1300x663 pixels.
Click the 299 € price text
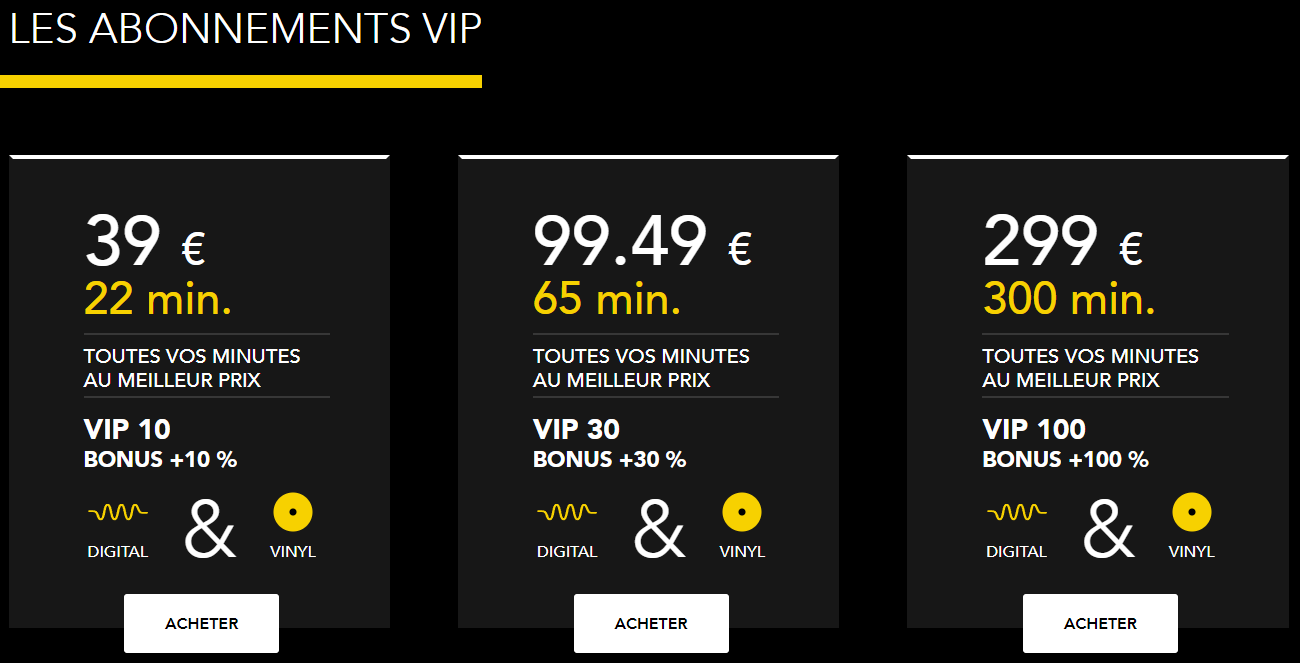pos(1062,243)
